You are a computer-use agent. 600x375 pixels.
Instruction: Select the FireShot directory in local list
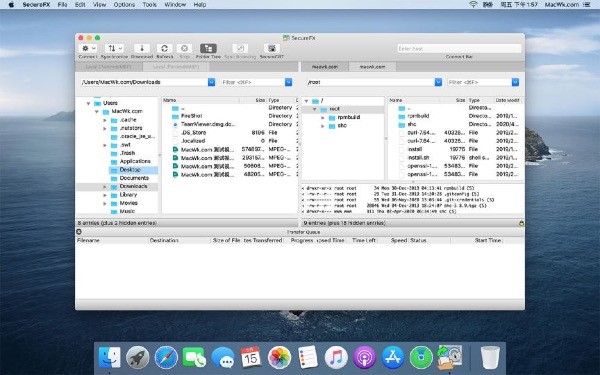(x=191, y=116)
